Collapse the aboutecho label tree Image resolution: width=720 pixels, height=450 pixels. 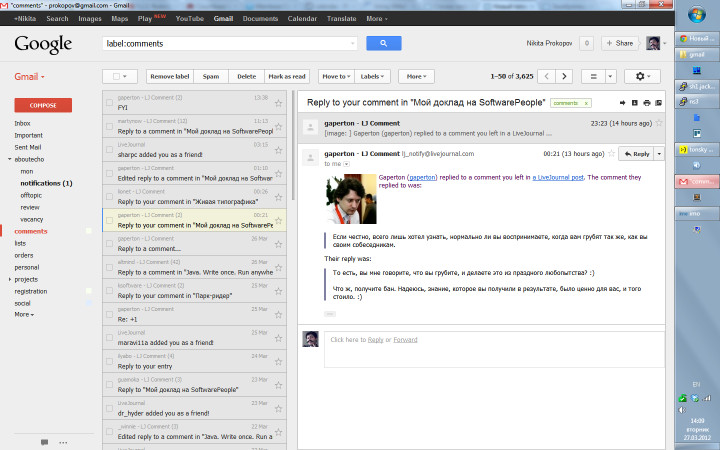coord(10,159)
